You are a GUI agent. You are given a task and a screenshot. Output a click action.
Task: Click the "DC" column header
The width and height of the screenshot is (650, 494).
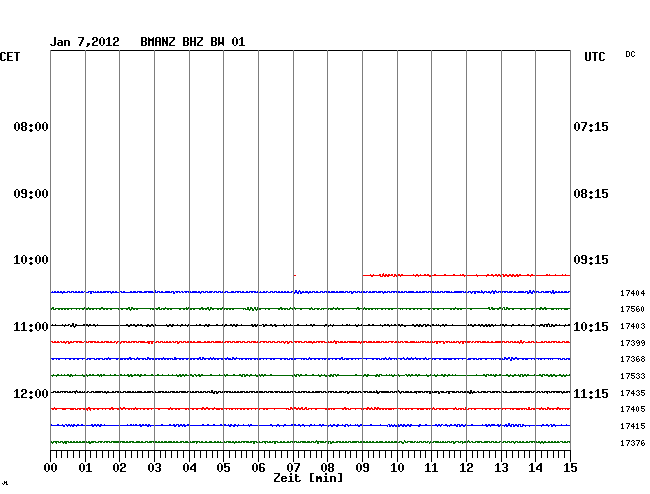pos(630,54)
